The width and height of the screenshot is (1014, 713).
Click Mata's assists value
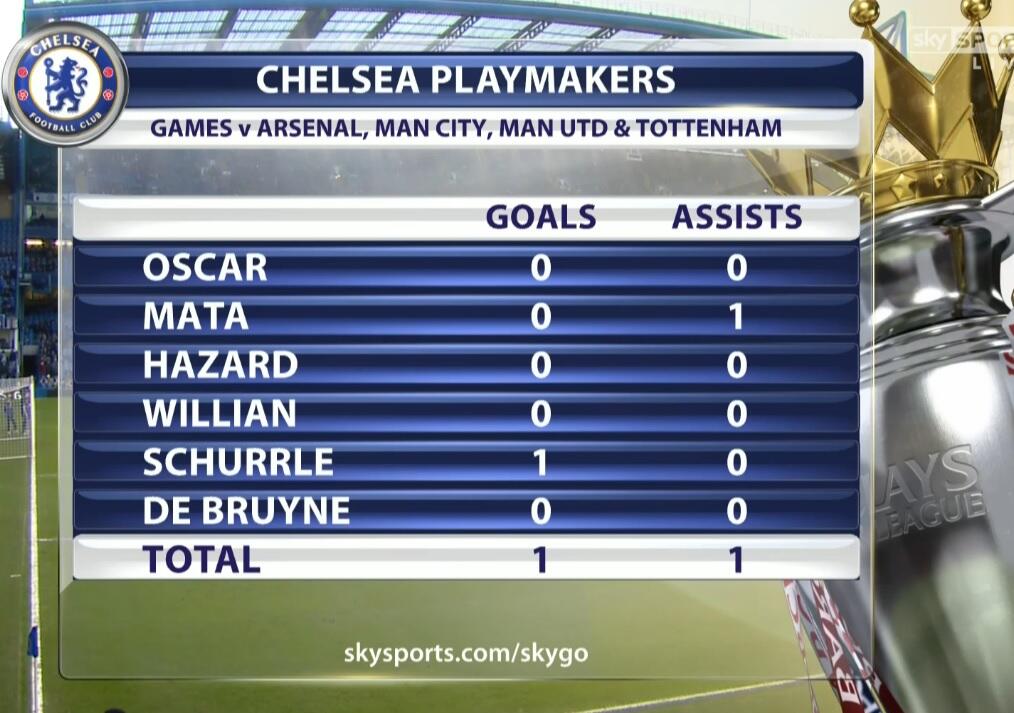point(737,316)
